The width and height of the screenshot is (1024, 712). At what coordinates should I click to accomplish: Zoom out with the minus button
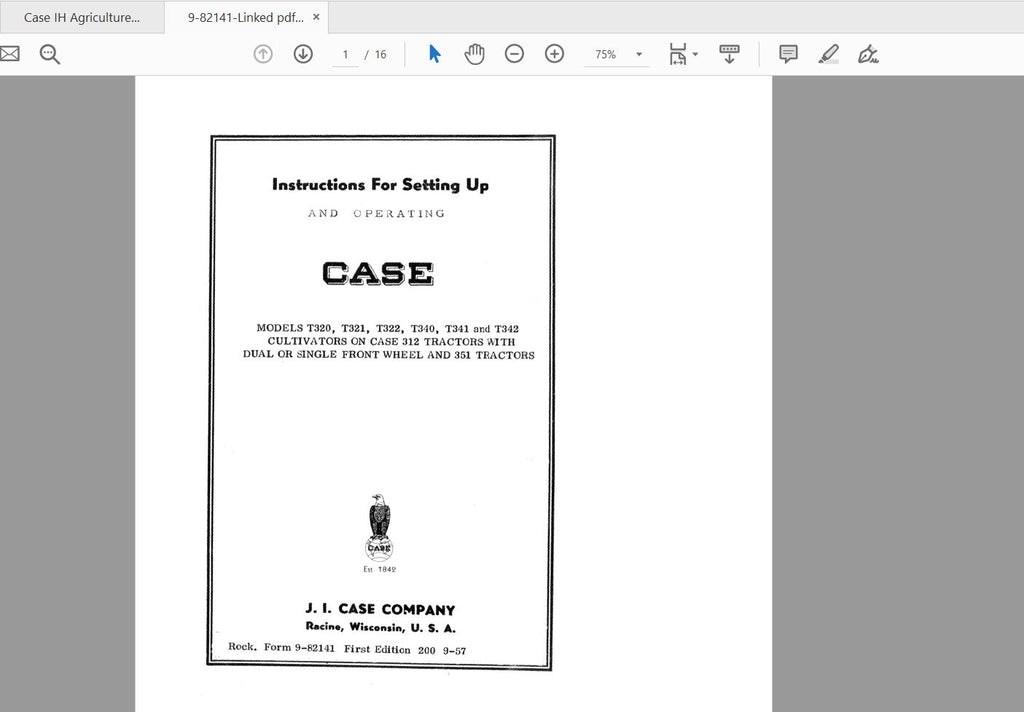514,54
